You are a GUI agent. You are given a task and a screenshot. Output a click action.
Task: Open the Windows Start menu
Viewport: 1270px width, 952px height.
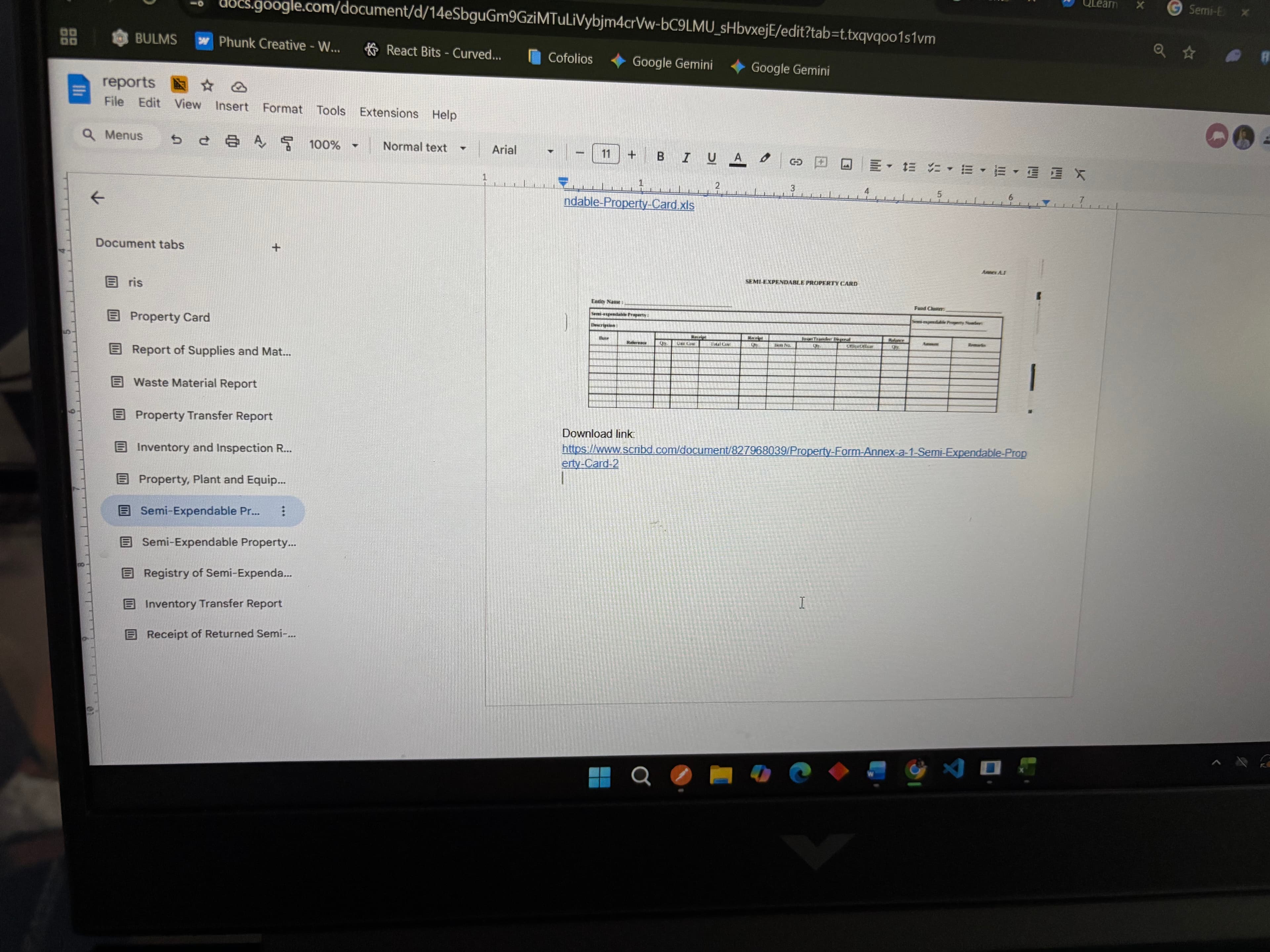coord(599,777)
